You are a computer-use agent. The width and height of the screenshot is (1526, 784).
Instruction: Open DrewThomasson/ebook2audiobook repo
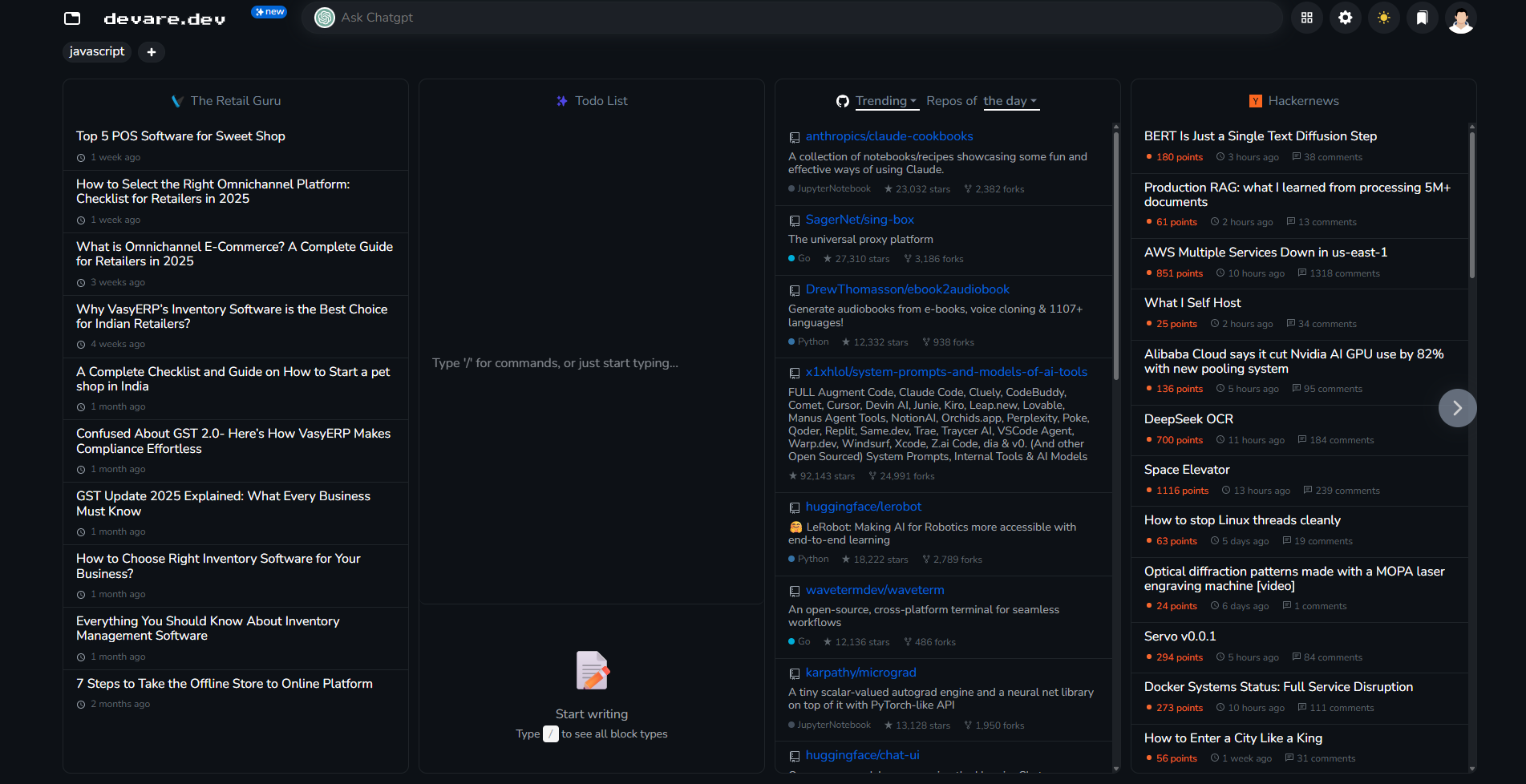908,289
